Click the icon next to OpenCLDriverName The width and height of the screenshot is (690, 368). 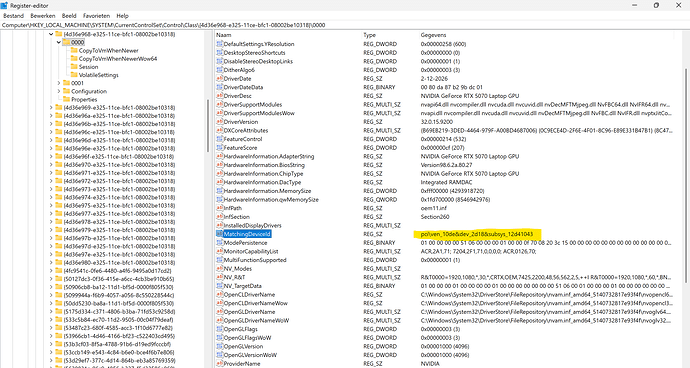coord(220,294)
